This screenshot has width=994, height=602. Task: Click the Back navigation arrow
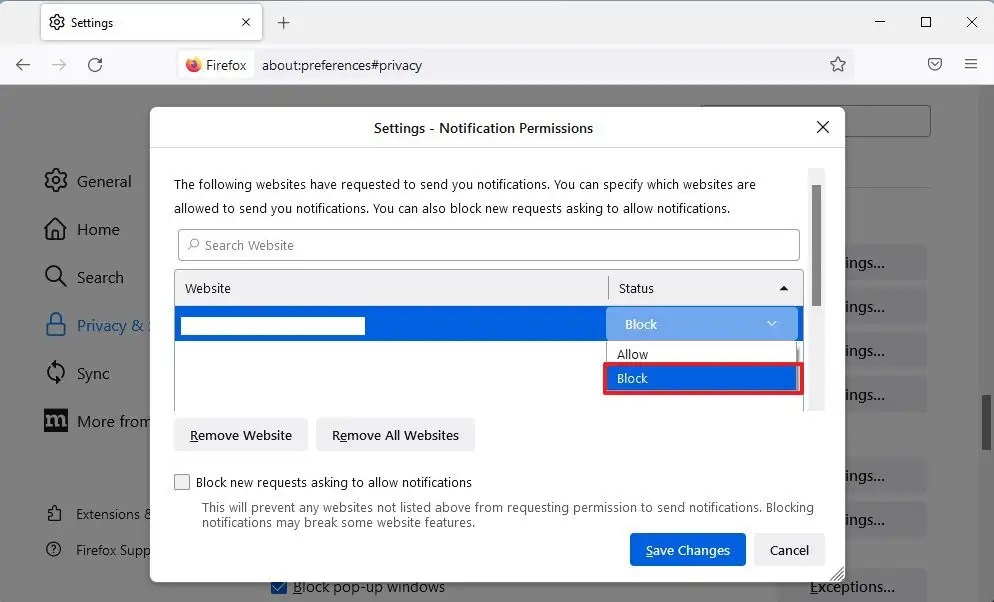(x=23, y=65)
